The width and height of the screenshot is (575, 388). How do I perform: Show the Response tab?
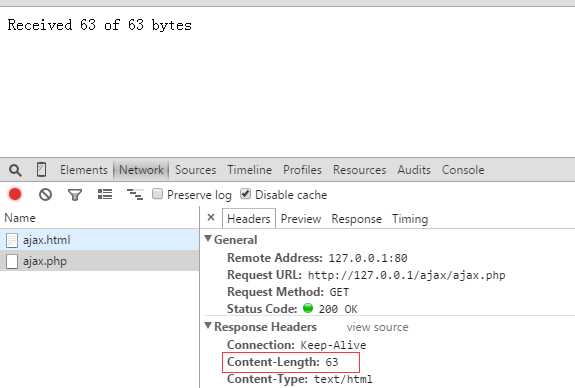pyautogui.click(x=356, y=219)
